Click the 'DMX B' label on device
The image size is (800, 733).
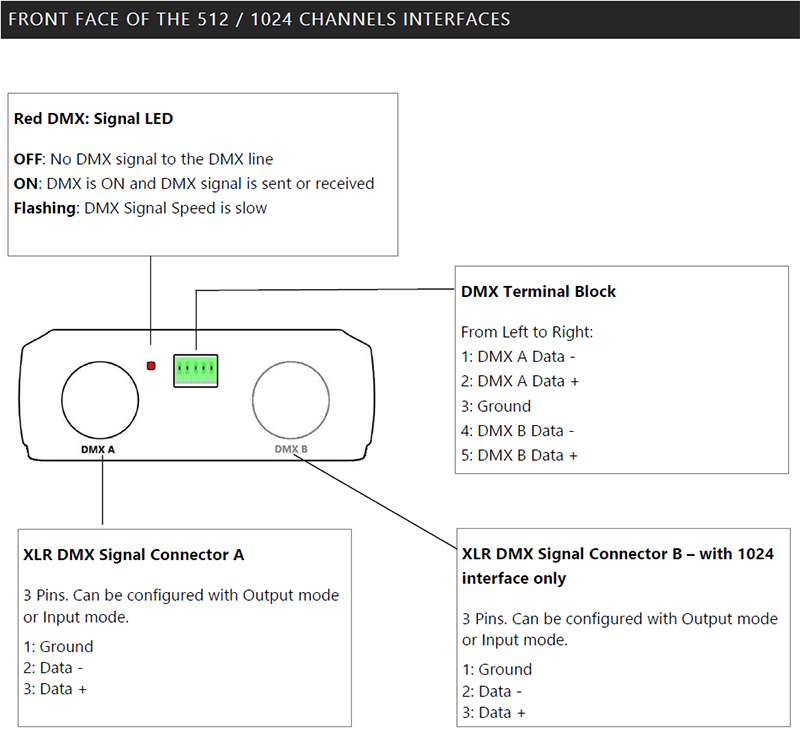(x=291, y=449)
